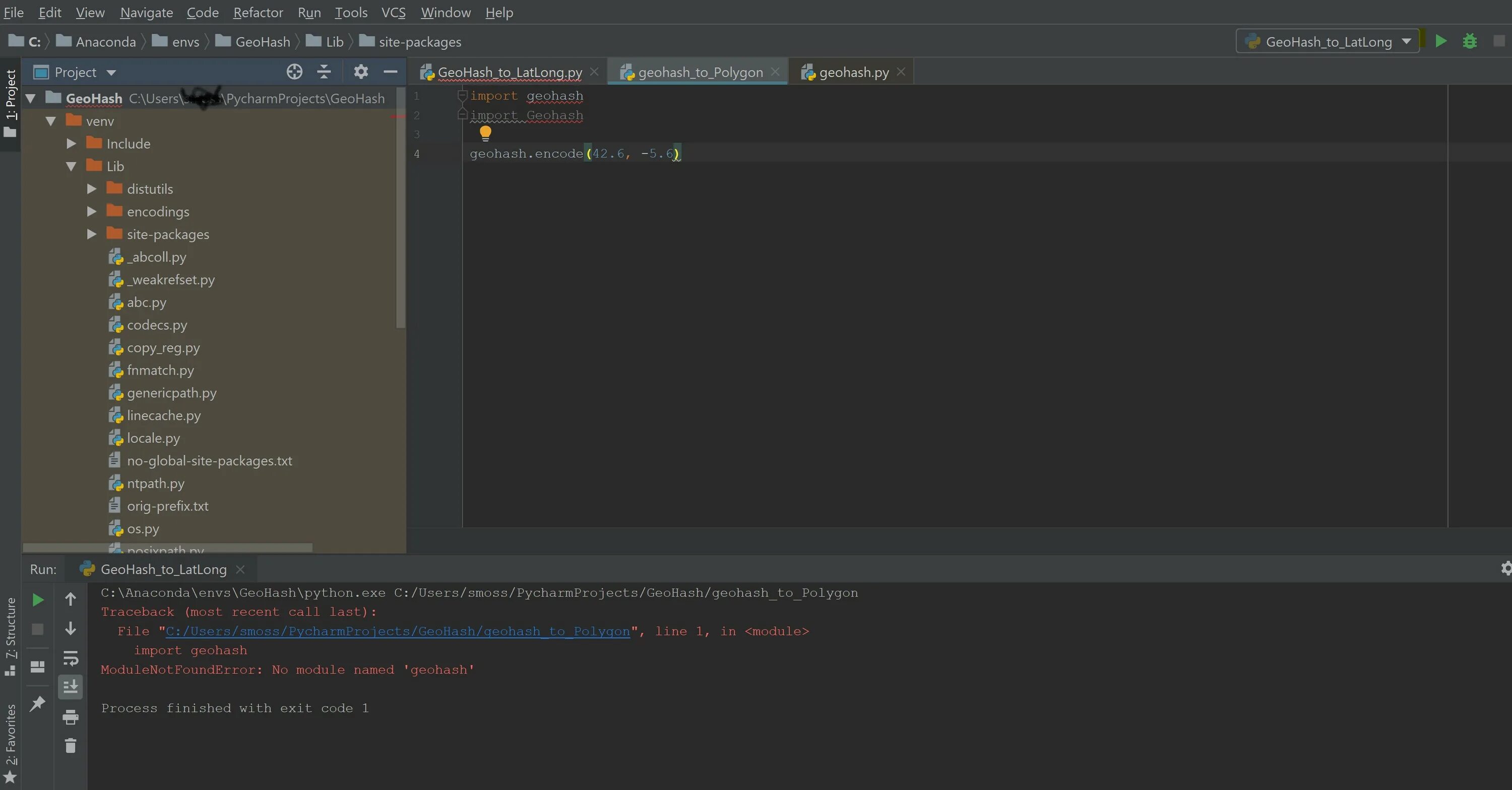This screenshot has width=1512, height=790.
Task: Toggle the 7: Structure tool window
Action: click(x=11, y=636)
